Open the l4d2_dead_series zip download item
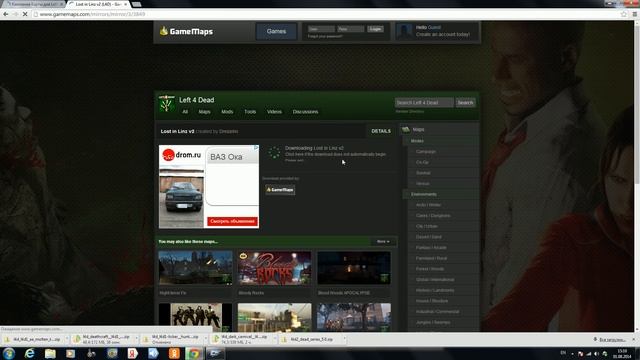The image size is (640, 360). (313, 339)
